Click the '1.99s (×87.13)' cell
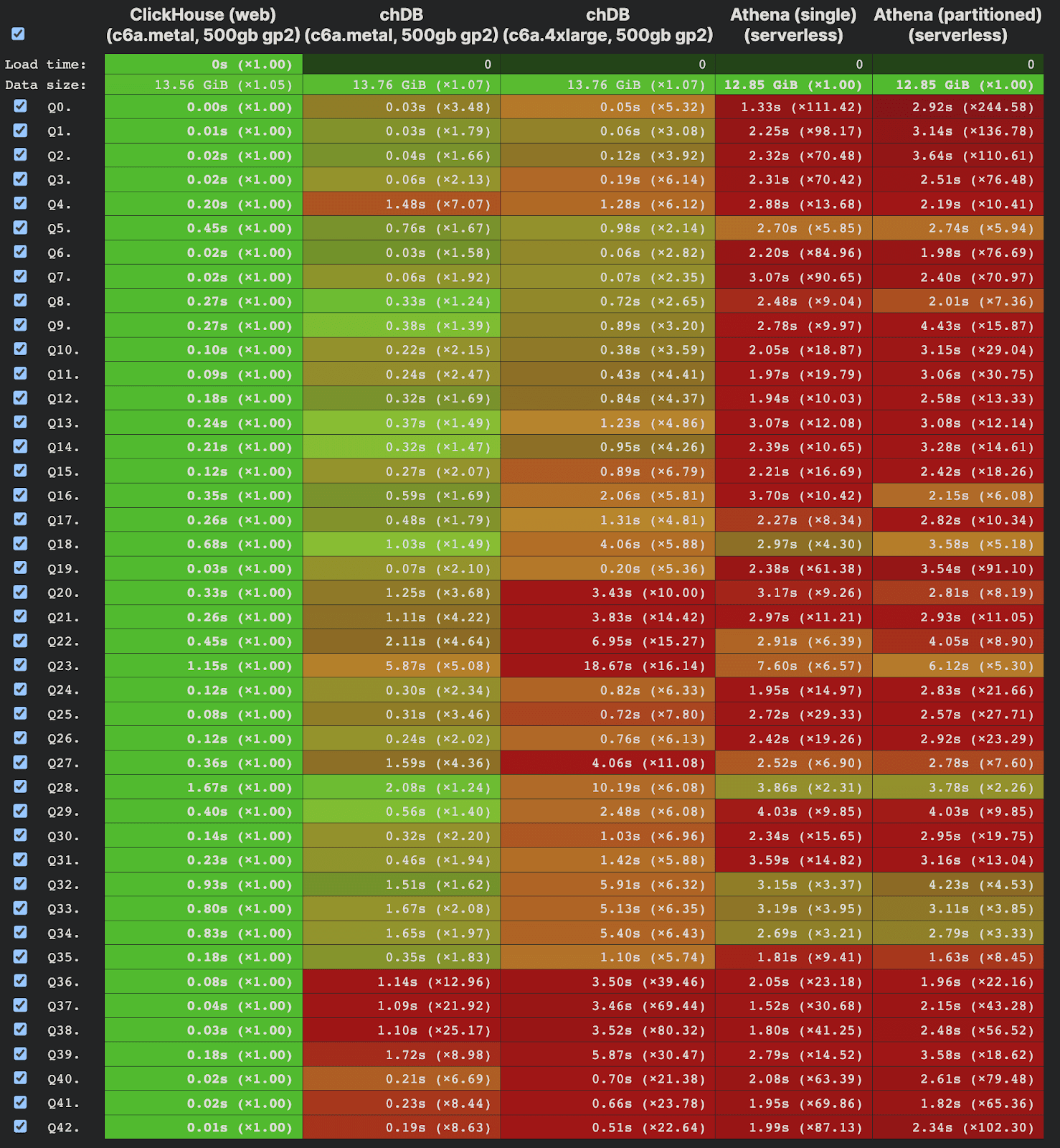 tap(794, 1128)
